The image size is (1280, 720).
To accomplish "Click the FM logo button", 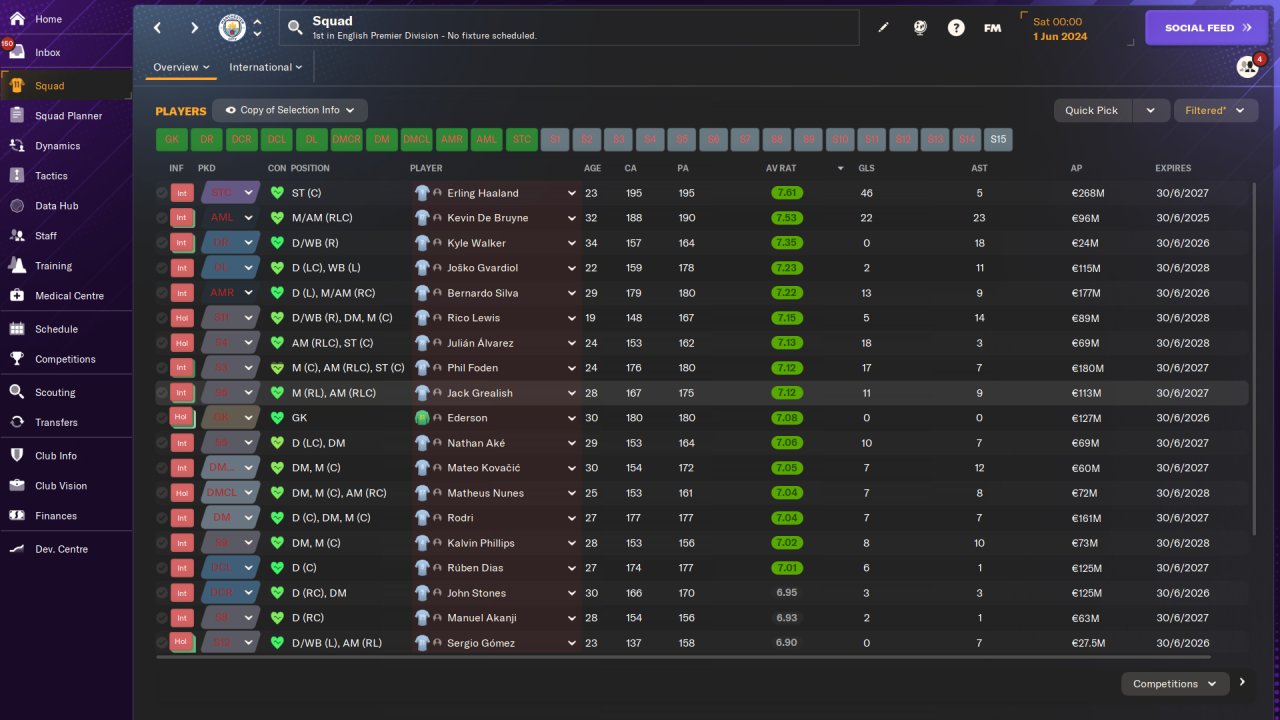I will (992, 28).
